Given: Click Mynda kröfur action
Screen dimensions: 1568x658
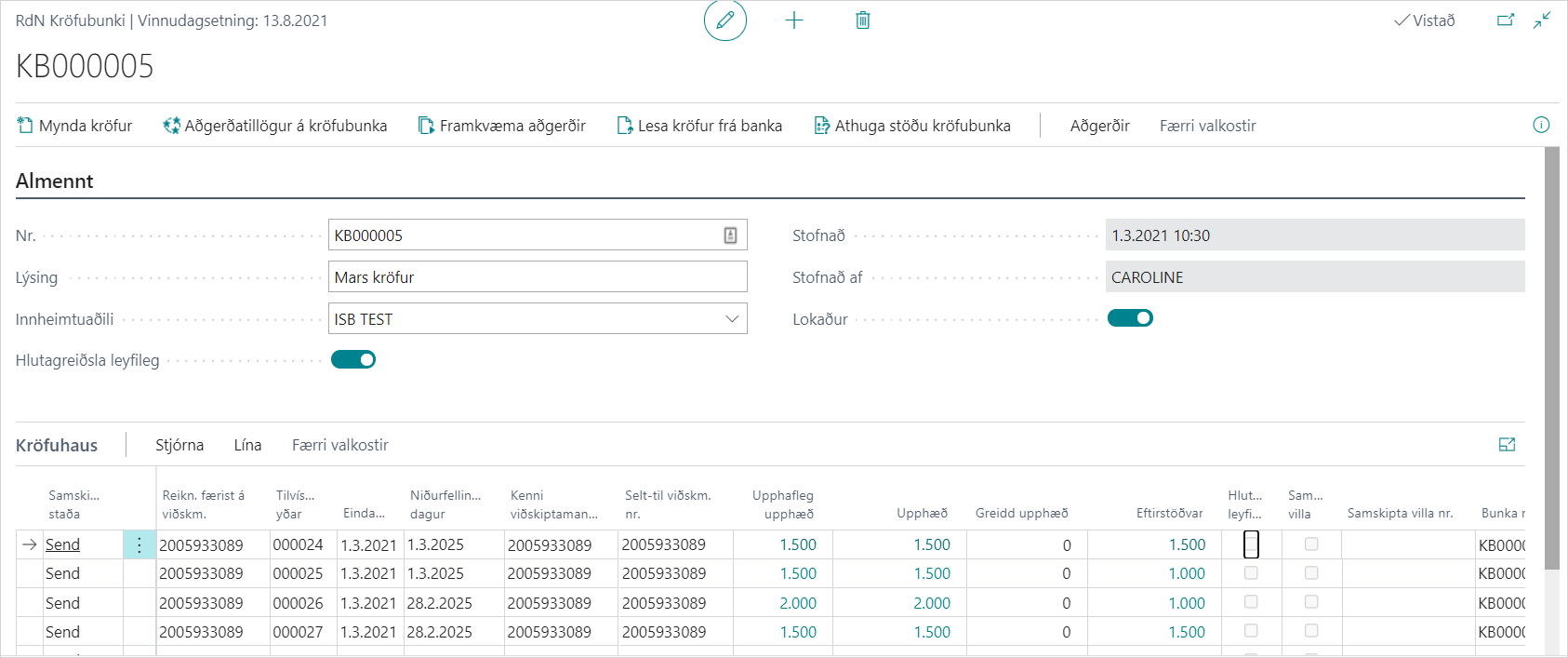Looking at the screenshot, I should [x=75, y=126].
